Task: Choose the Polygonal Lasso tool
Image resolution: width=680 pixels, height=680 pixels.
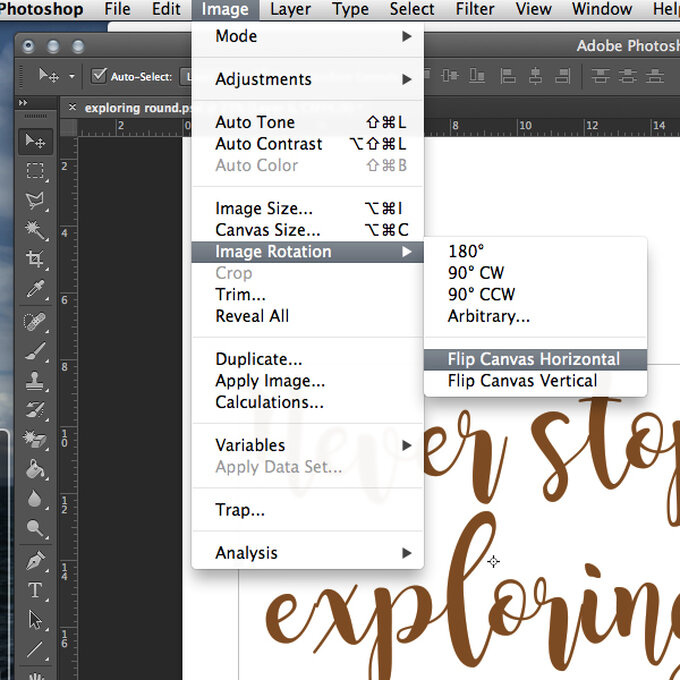Action: [x=36, y=200]
